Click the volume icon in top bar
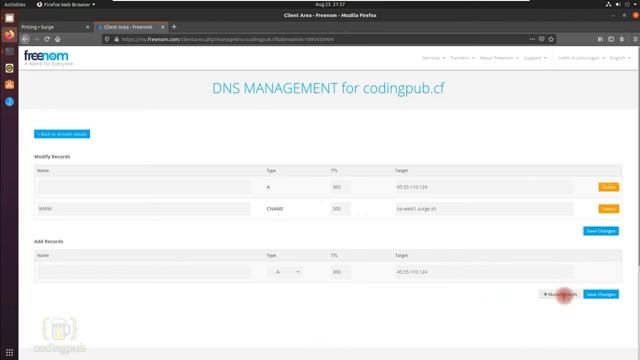This screenshot has width=640, height=360. click(x=618, y=4)
